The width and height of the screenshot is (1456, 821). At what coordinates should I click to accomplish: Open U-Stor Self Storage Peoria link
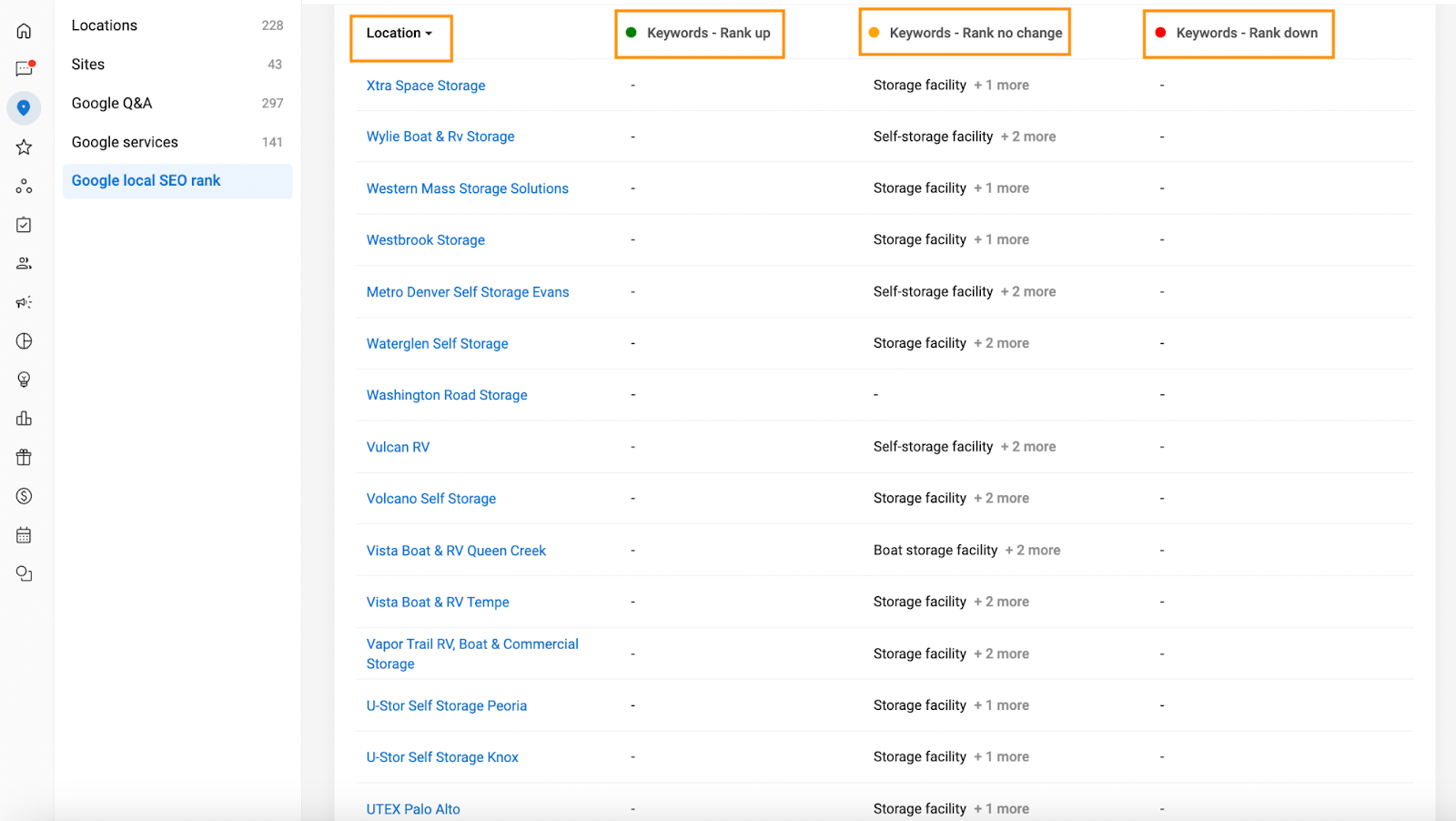click(x=447, y=705)
